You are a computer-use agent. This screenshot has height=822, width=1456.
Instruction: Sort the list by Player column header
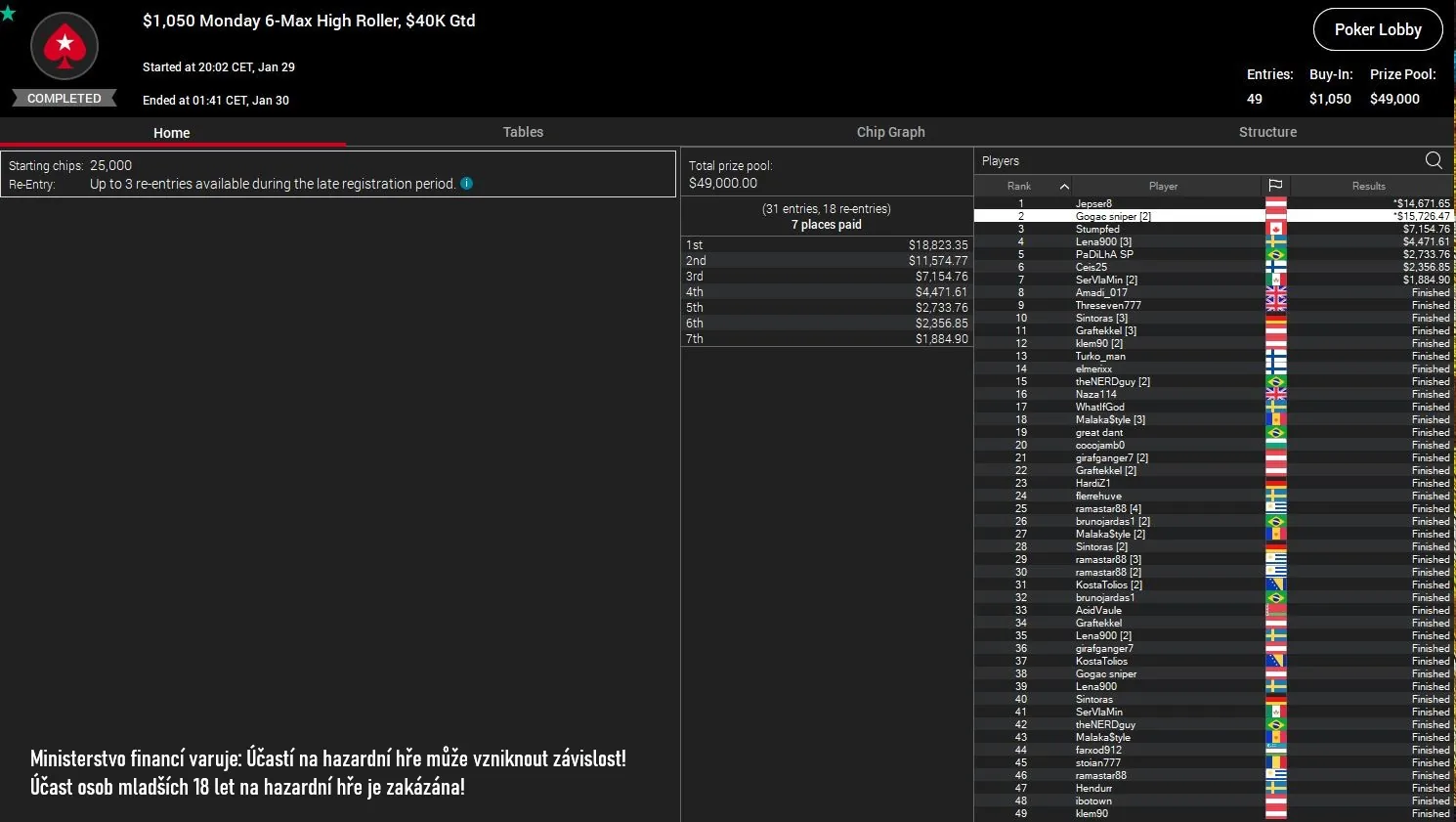tap(1163, 186)
